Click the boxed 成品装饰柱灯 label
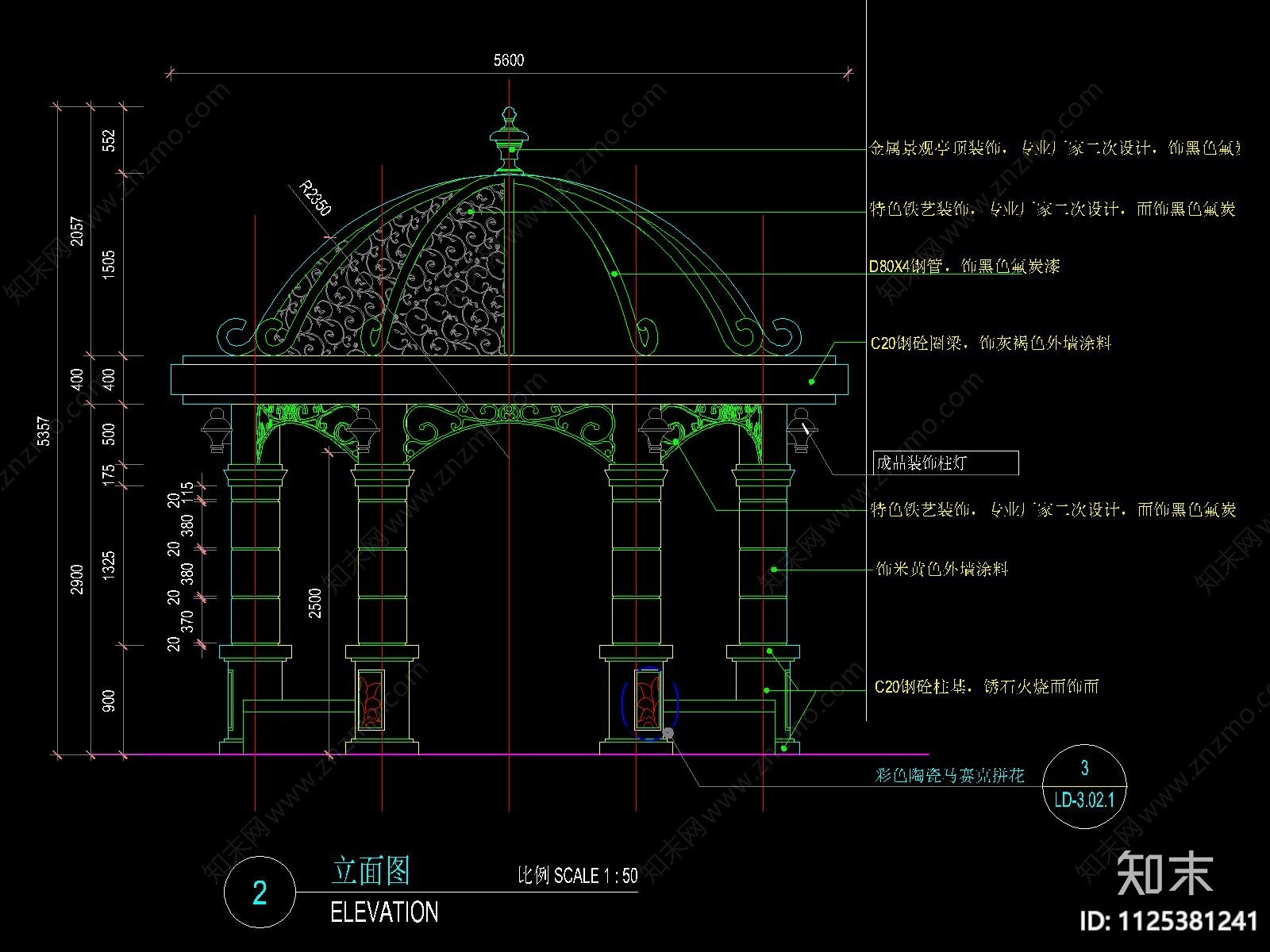The height and width of the screenshot is (952, 1270). tap(946, 463)
